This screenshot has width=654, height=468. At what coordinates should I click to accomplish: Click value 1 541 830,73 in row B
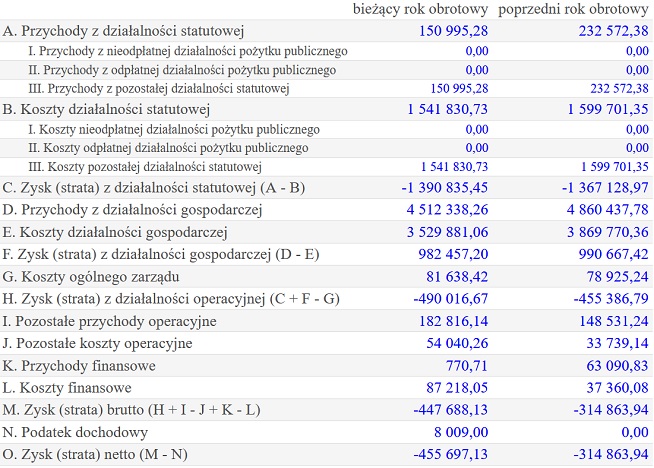(x=448, y=109)
